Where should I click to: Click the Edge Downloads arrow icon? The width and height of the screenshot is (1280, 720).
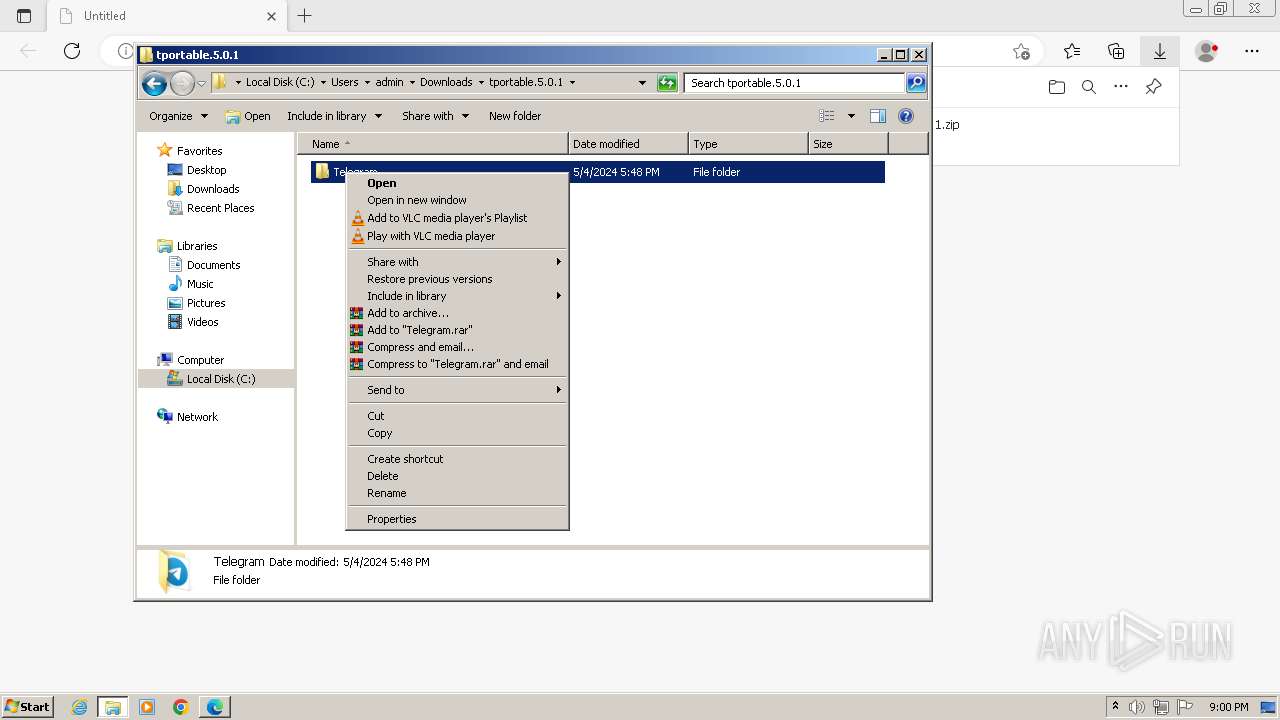(1160, 51)
